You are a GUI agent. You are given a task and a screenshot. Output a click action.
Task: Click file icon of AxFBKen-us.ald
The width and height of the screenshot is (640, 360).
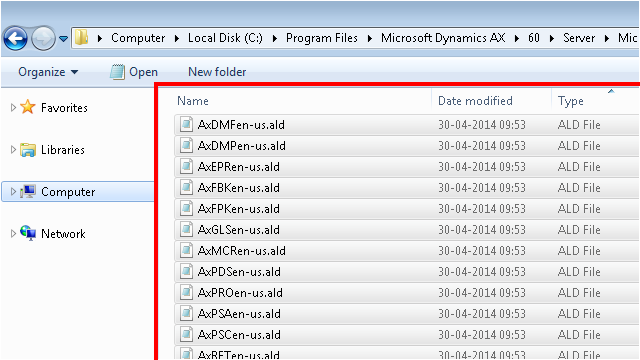[186, 187]
